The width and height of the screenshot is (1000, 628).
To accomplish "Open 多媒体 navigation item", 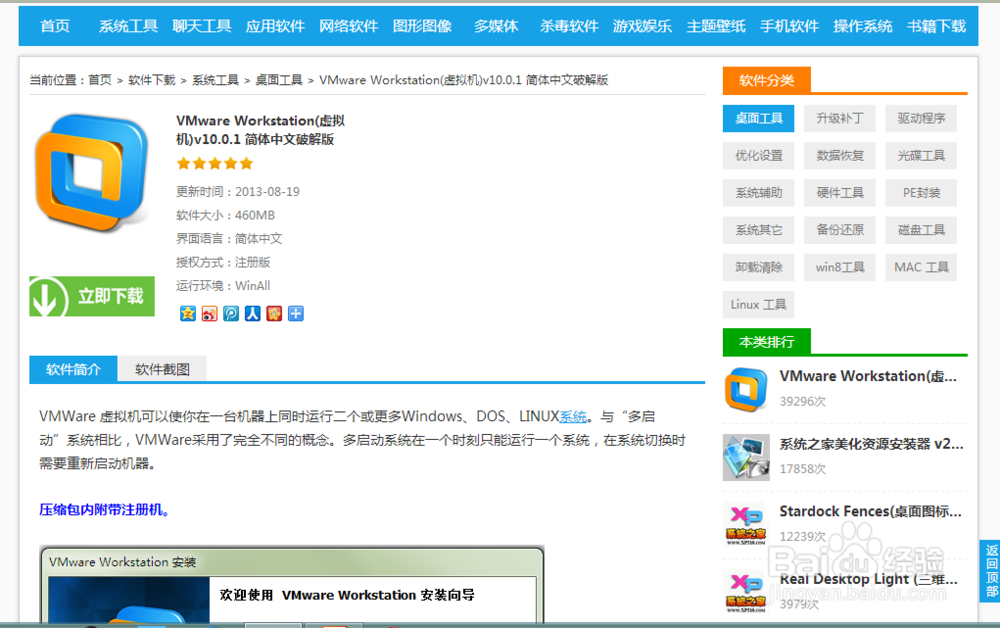I will coord(496,26).
